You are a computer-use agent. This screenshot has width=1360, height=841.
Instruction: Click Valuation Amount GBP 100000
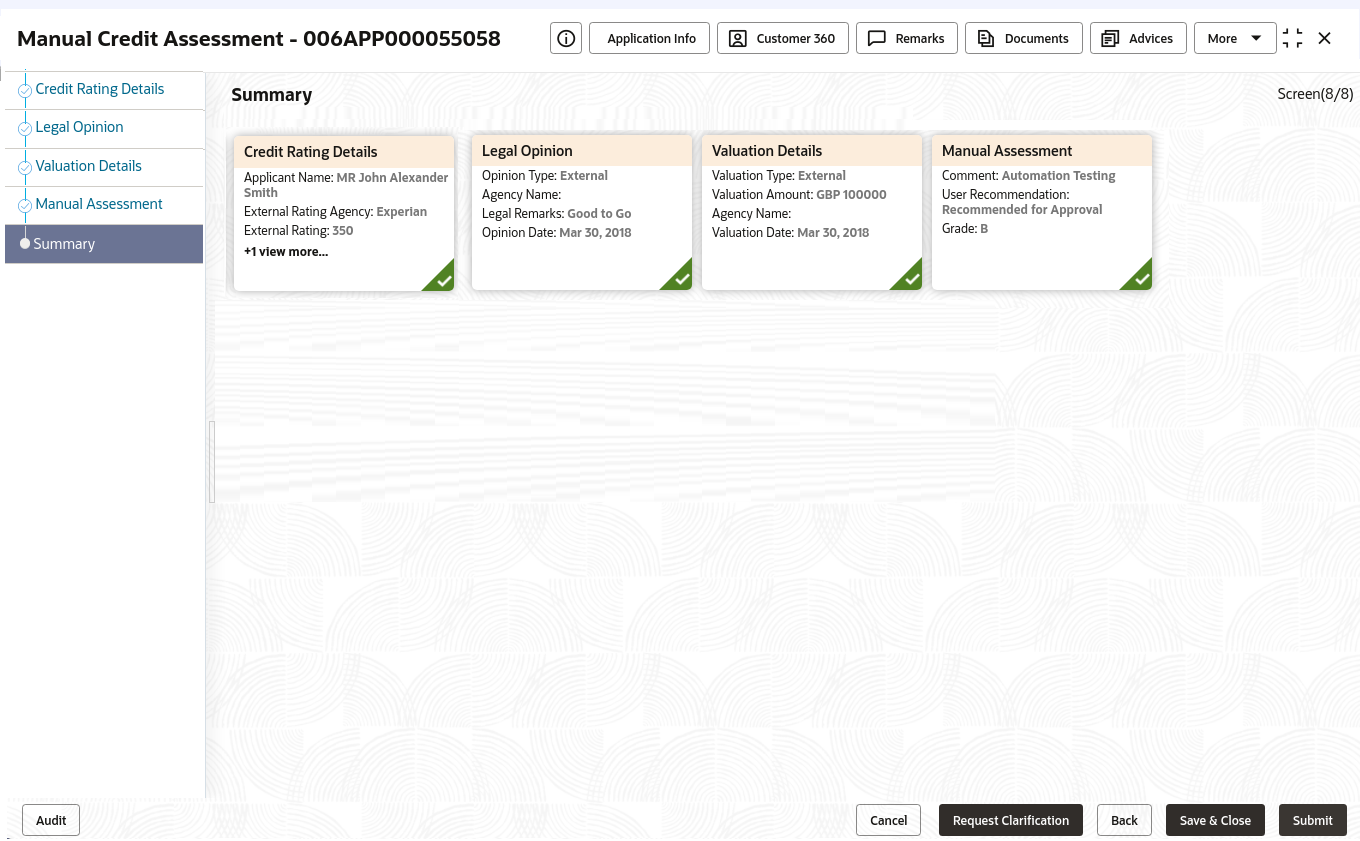(851, 194)
